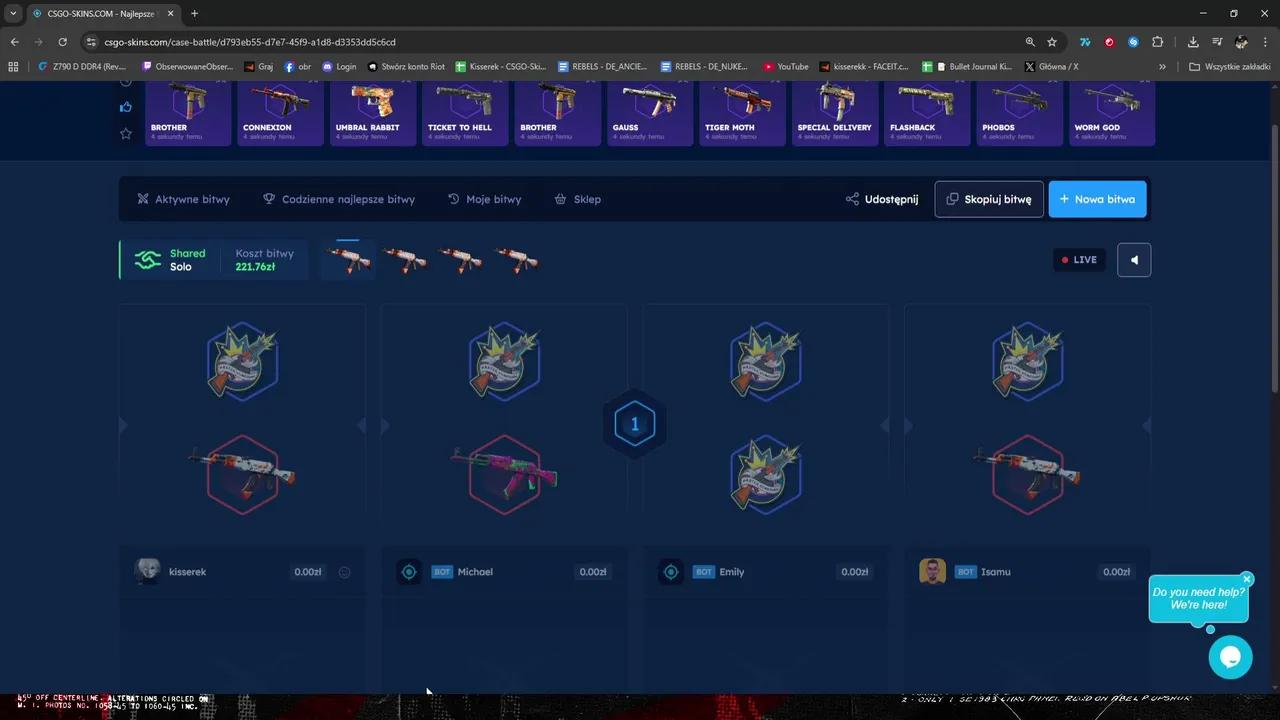
Task: Open the browser extensions puzzle icon
Action: (1157, 42)
